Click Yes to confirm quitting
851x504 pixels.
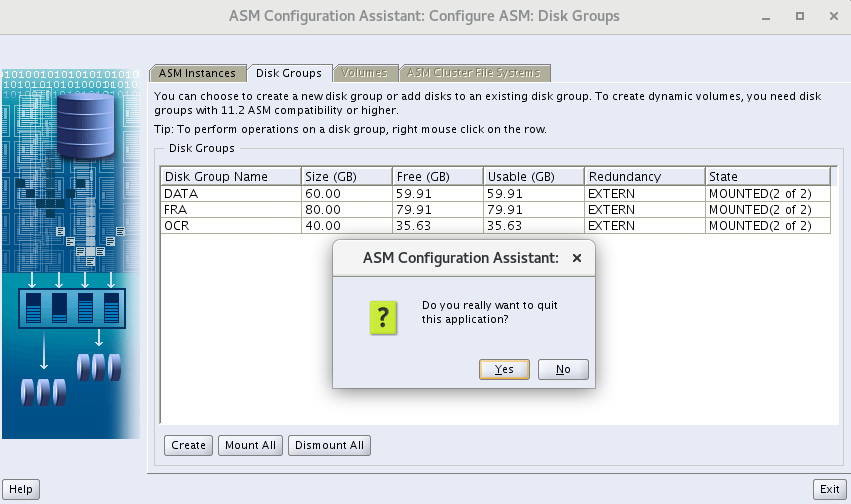(x=504, y=369)
